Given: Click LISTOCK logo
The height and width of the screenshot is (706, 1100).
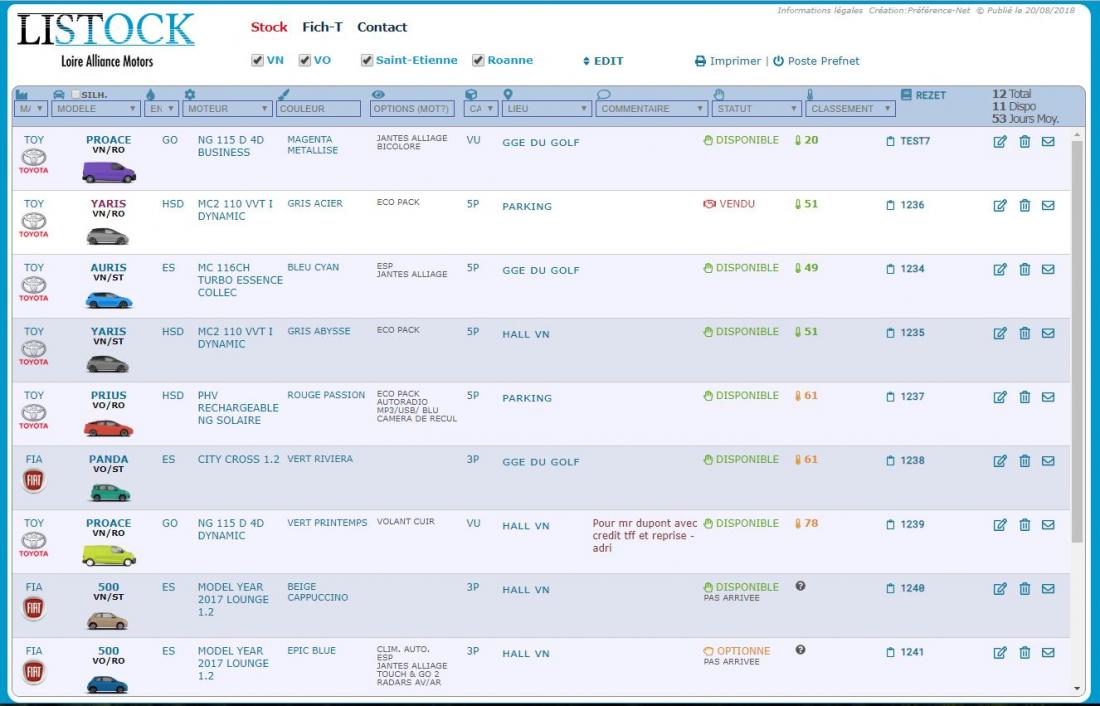Looking at the screenshot, I should click(x=106, y=30).
